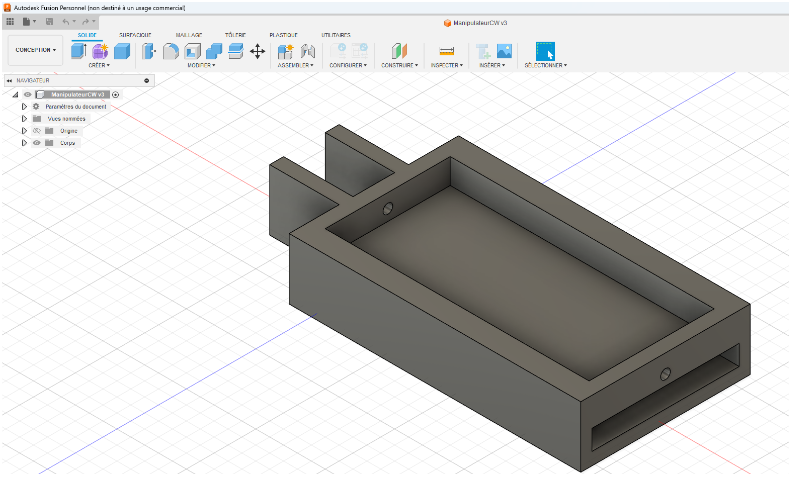Switch to the TÔLERIE tab

235,35
